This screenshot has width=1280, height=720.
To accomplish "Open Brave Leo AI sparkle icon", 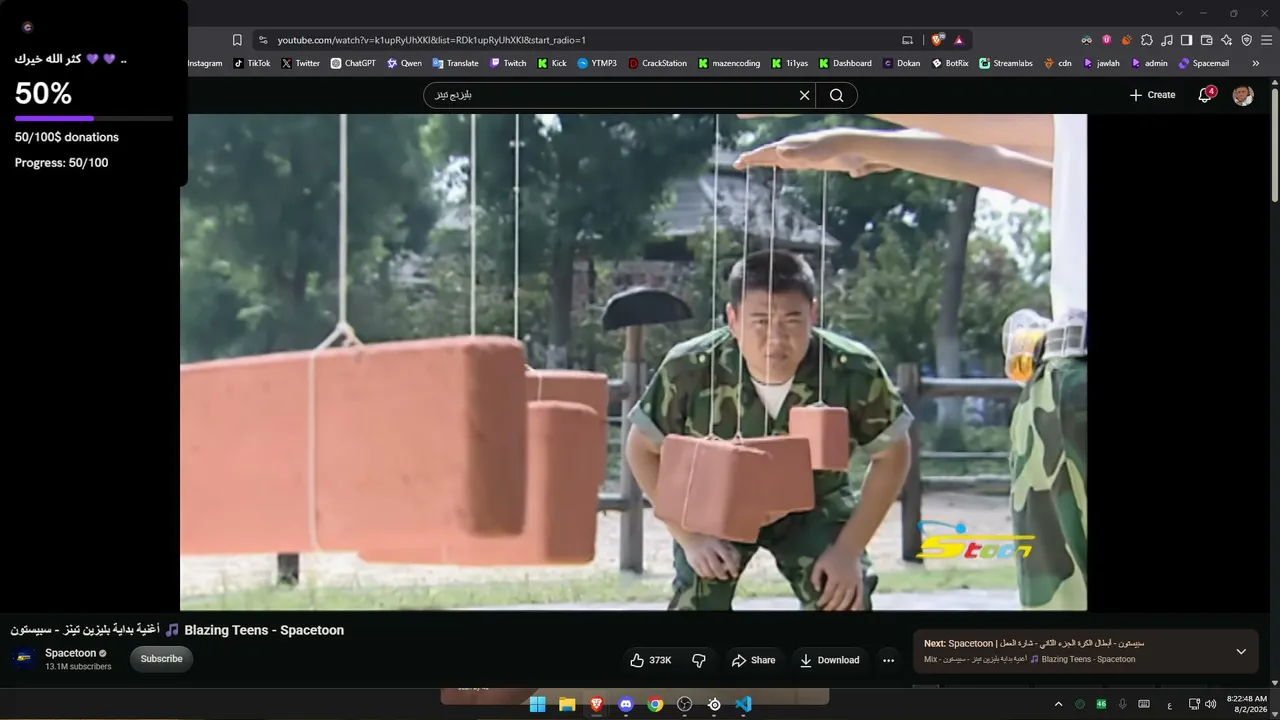I will tap(1226, 40).
